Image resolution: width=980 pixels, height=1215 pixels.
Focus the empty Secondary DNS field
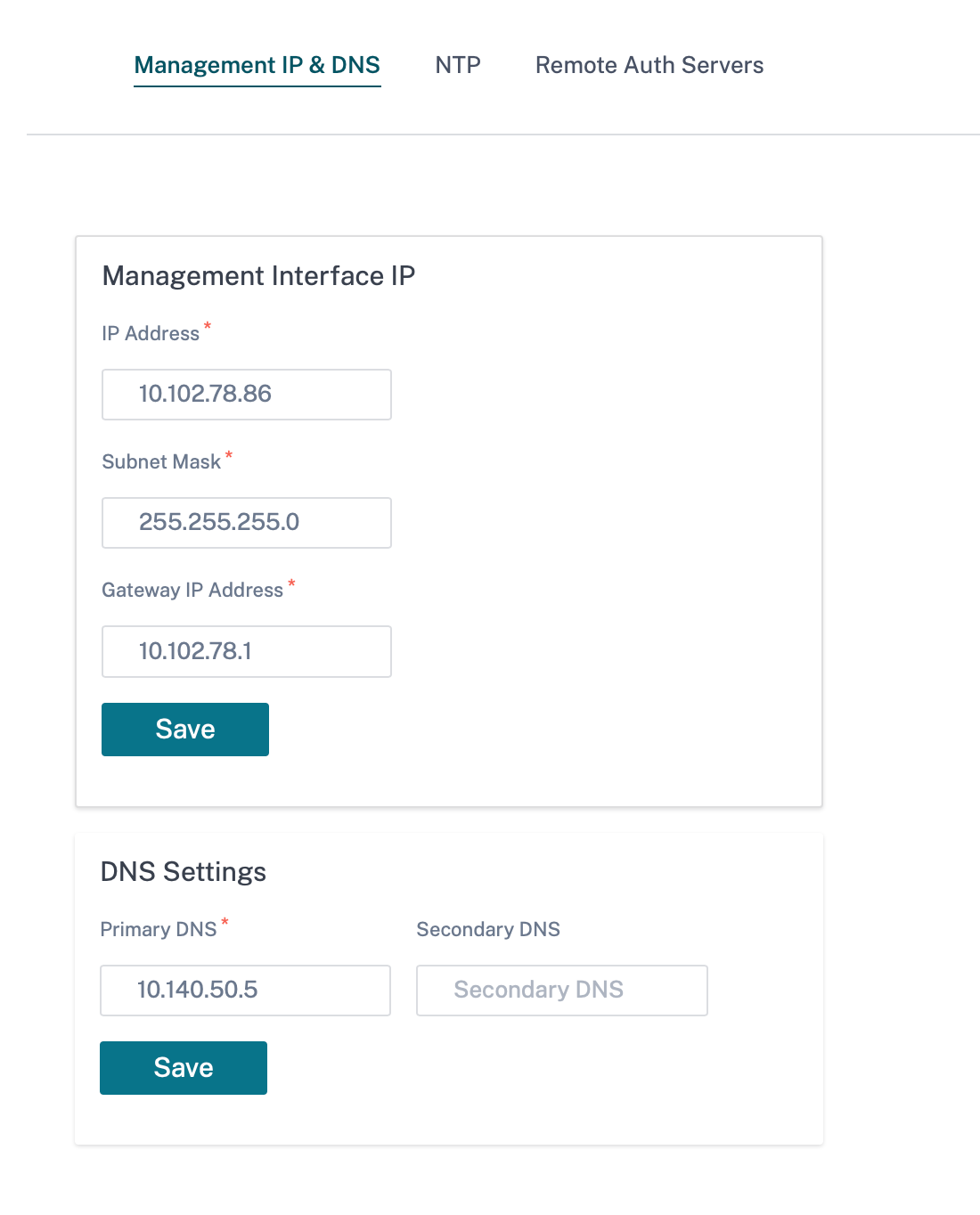[562, 991]
